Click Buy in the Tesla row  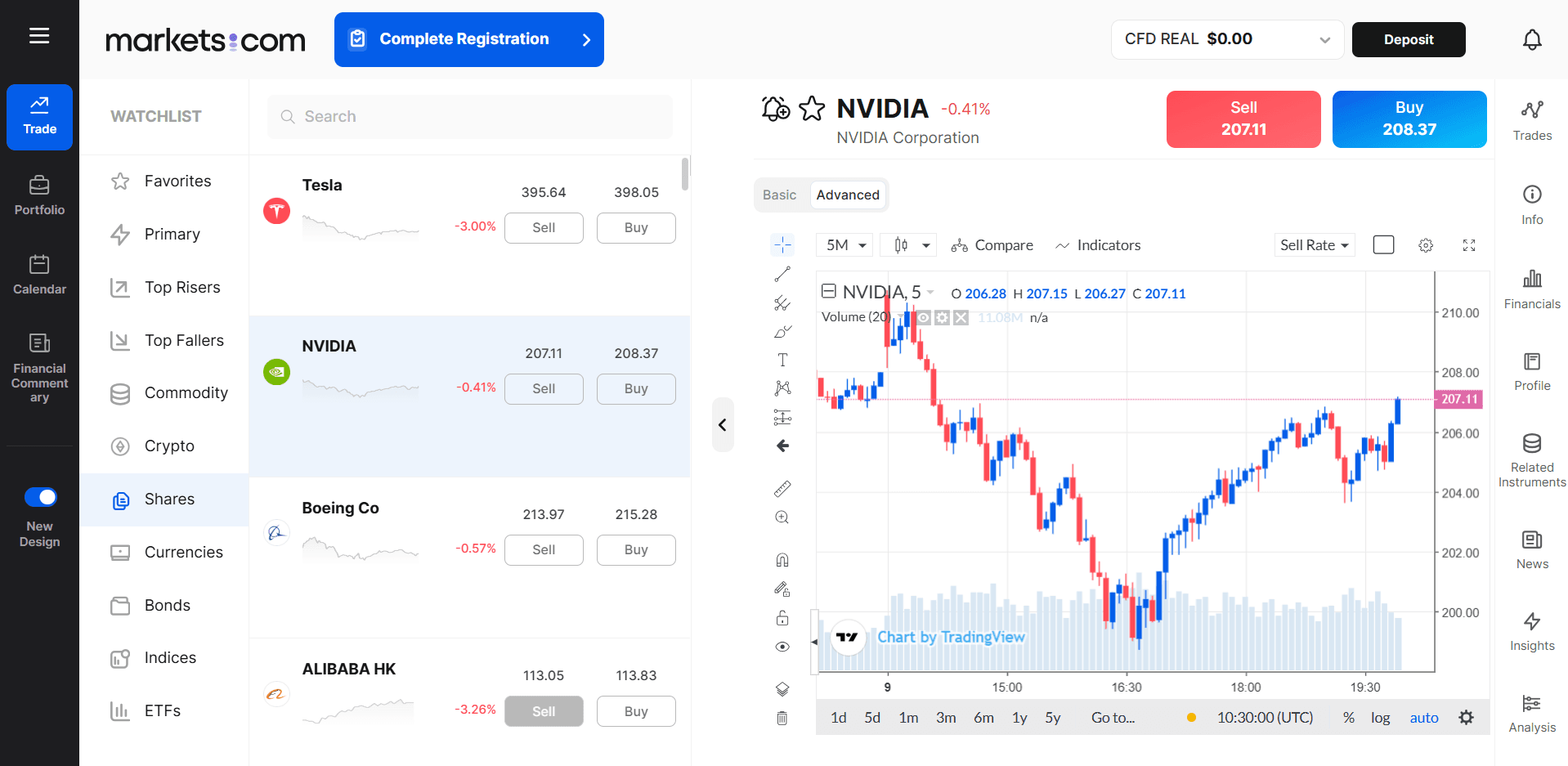click(636, 228)
